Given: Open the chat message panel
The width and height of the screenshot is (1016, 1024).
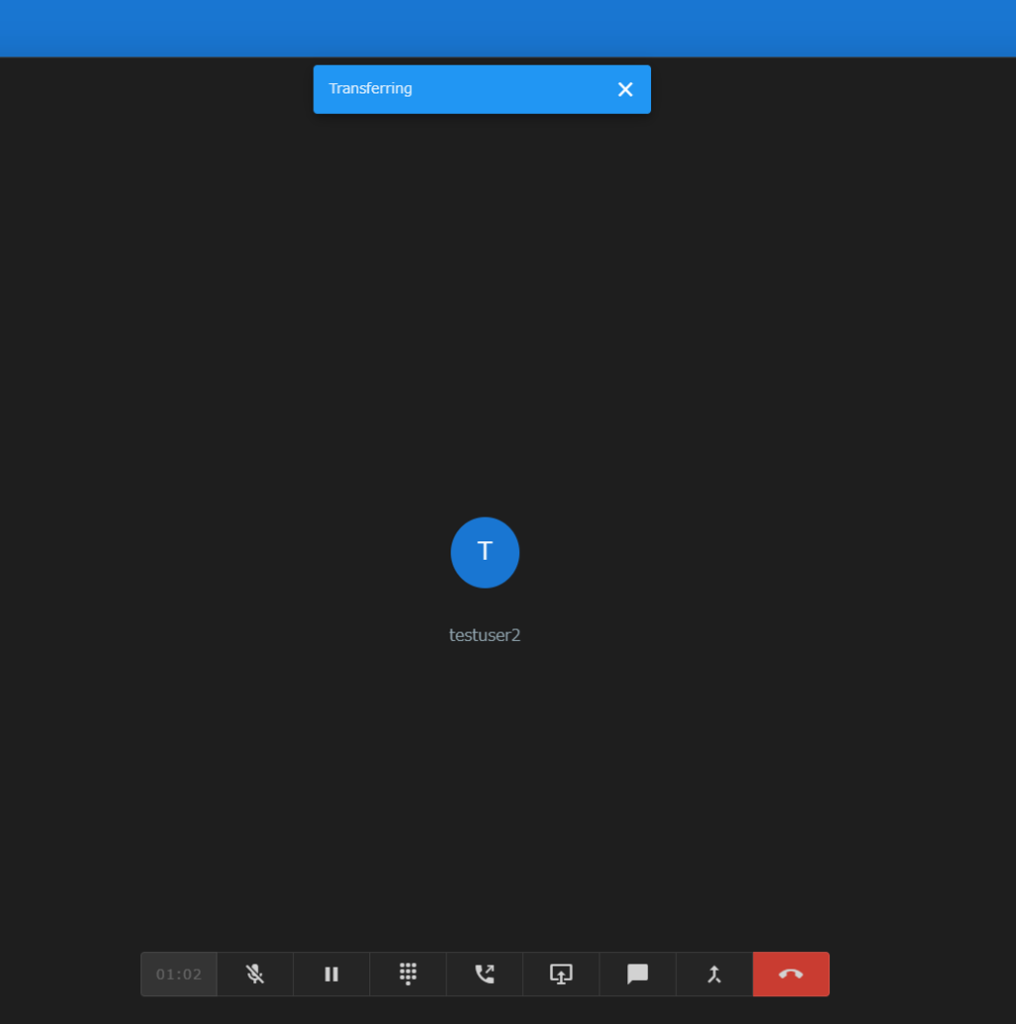Looking at the screenshot, I should tap(638, 974).
